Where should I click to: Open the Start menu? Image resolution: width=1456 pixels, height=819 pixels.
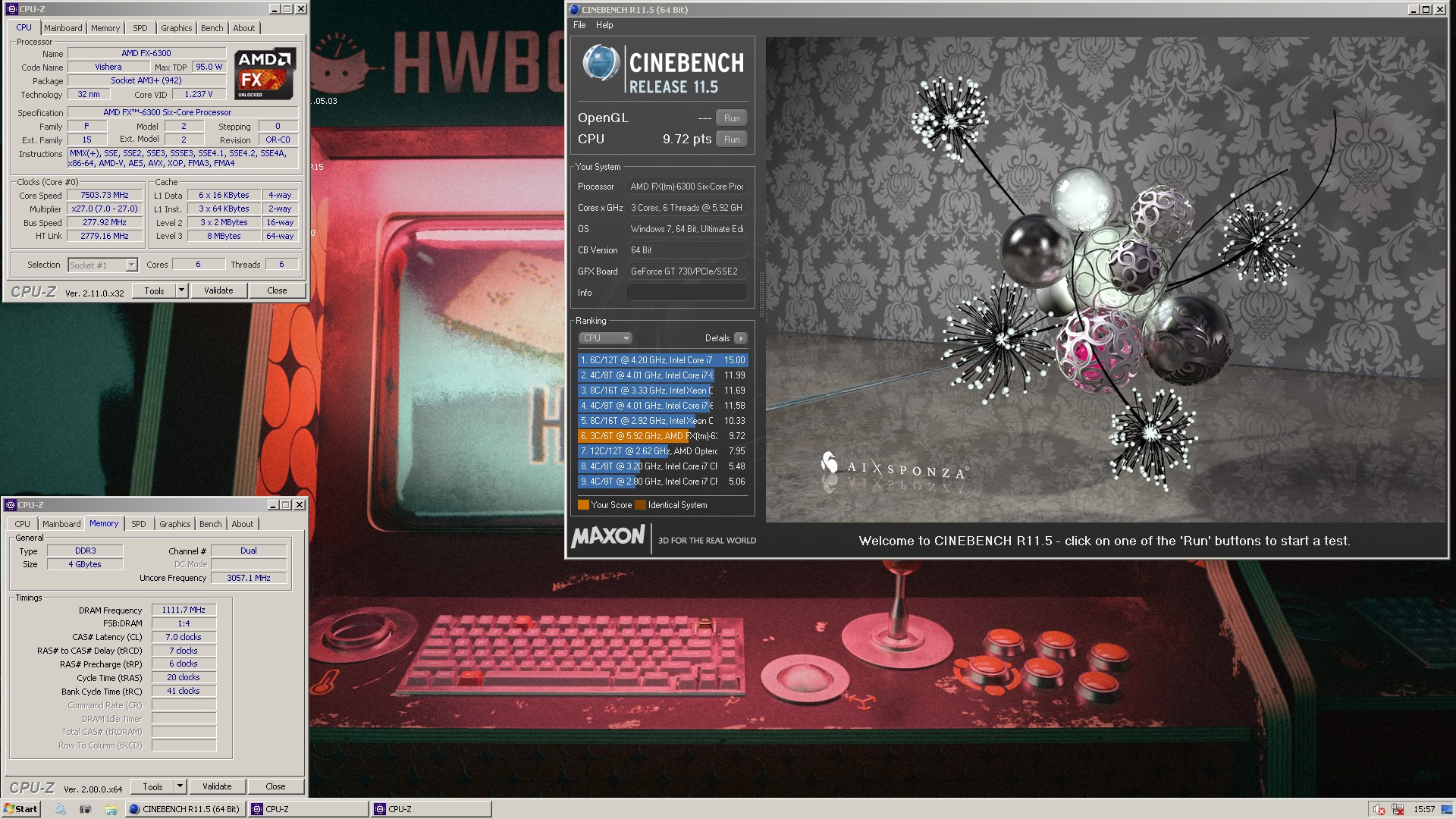tap(20, 809)
